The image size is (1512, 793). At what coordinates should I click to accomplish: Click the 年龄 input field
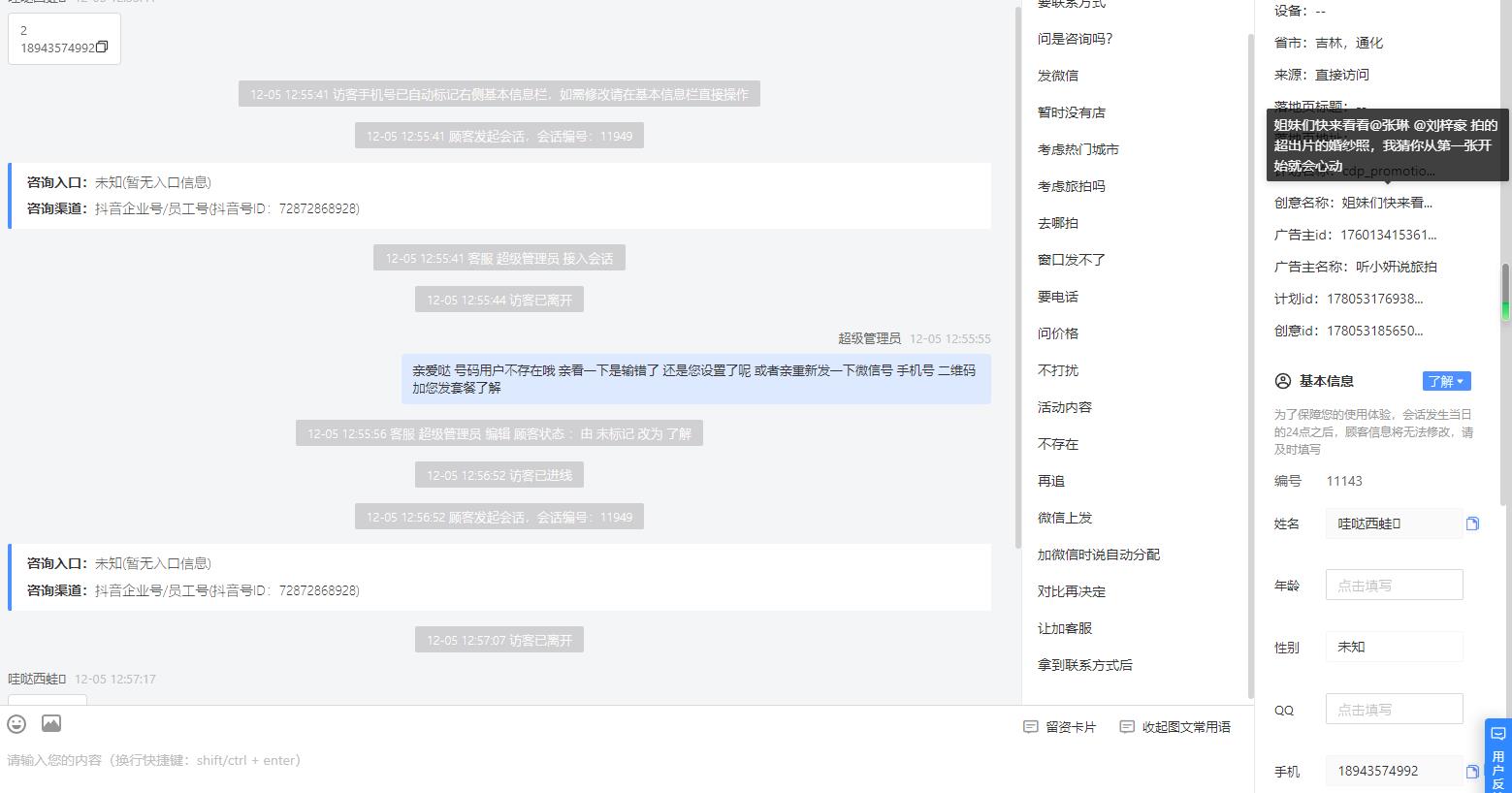click(1395, 585)
